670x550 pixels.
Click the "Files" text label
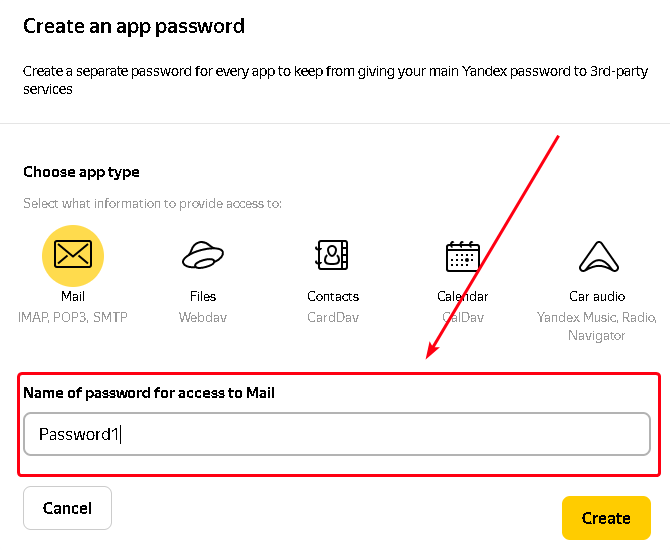(203, 296)
